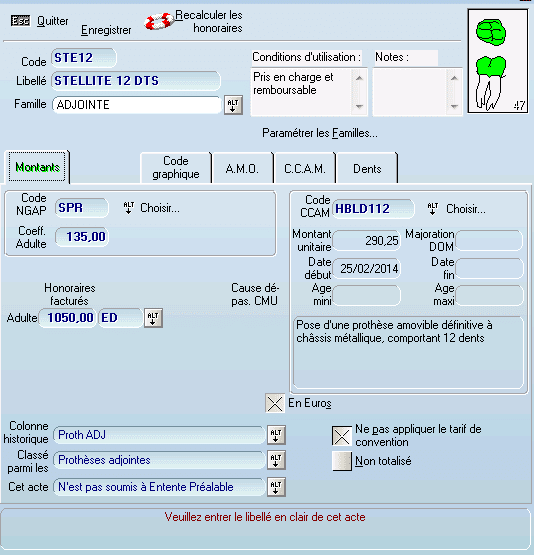Click the lifebuoy Recalculer icon

[159, 22]
